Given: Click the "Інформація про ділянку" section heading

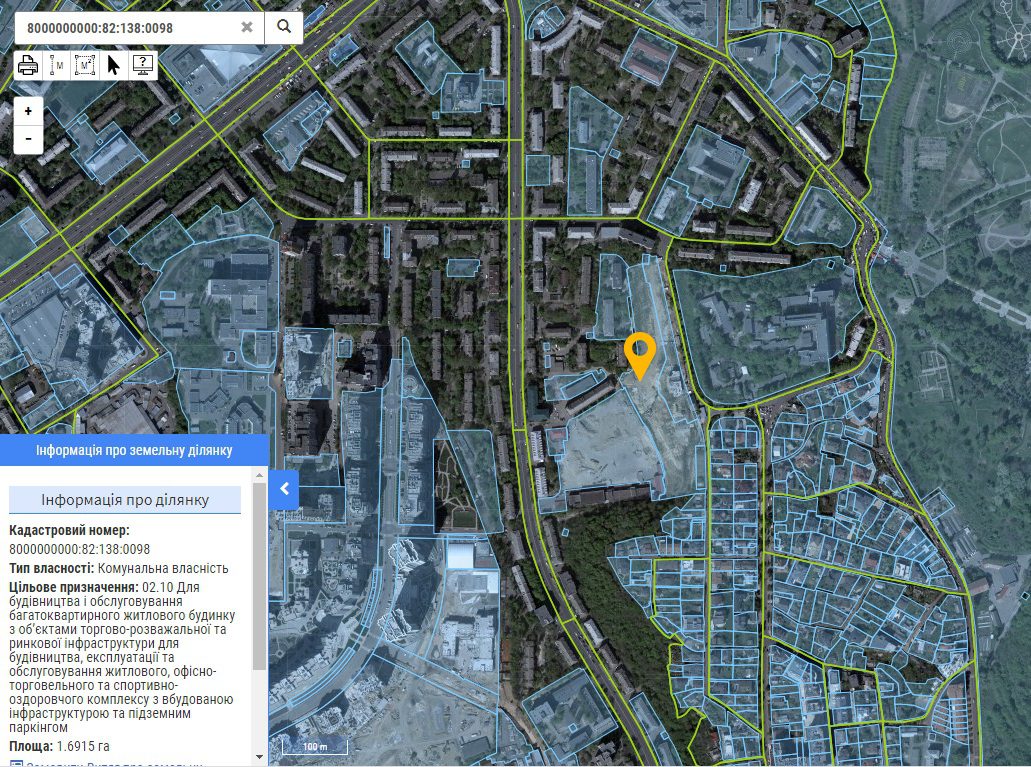Looking at the screenshot, I should [x=125, y=500].
